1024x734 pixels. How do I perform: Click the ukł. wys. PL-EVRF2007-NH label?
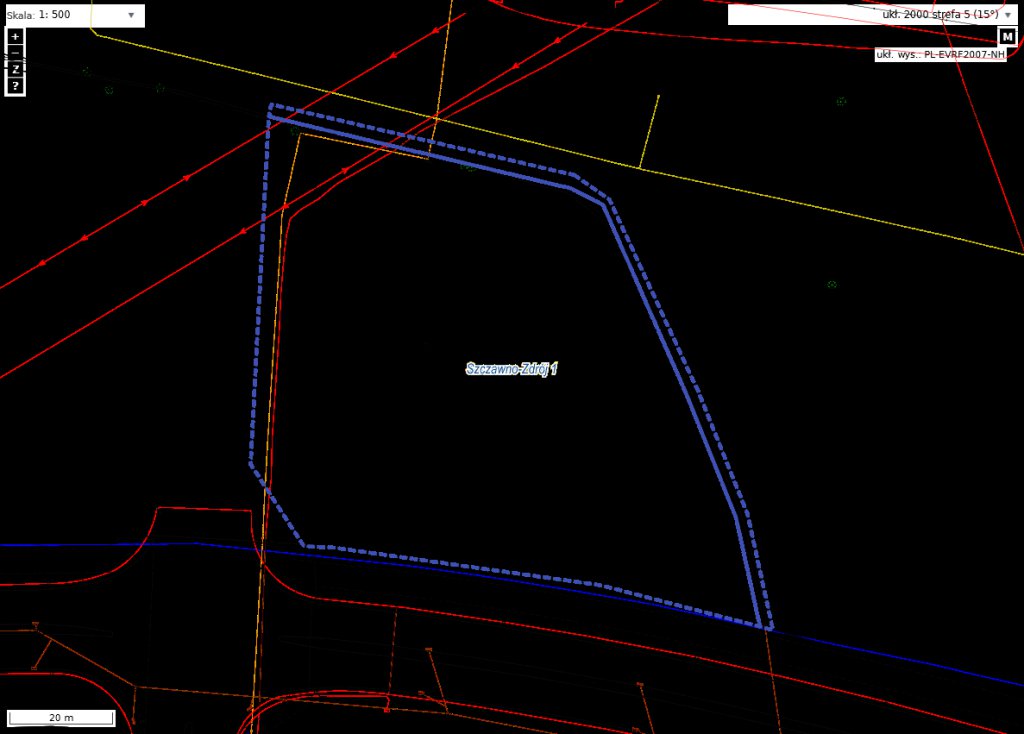pos(940,55)
